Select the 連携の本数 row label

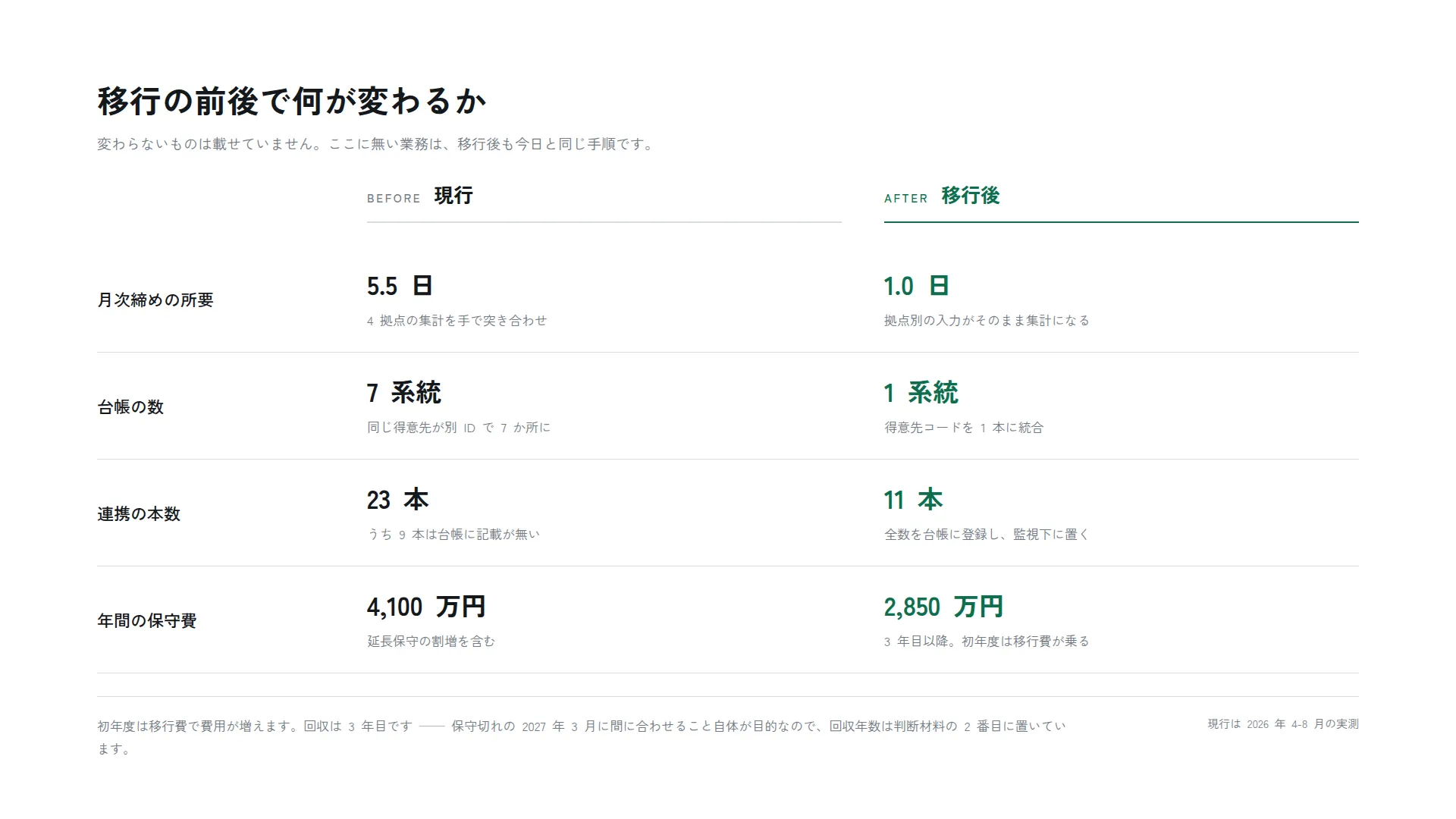(139, 513)
